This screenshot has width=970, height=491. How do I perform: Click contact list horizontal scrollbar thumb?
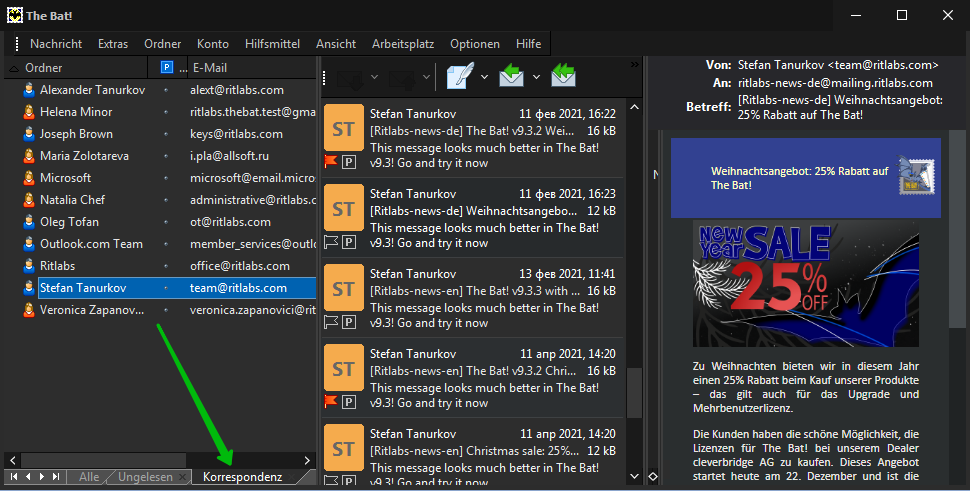(103, 460)
